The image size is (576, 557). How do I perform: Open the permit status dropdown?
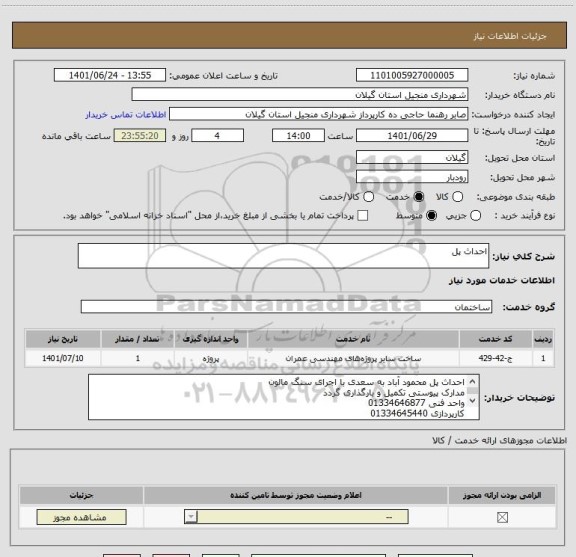[x=296, y=517]
